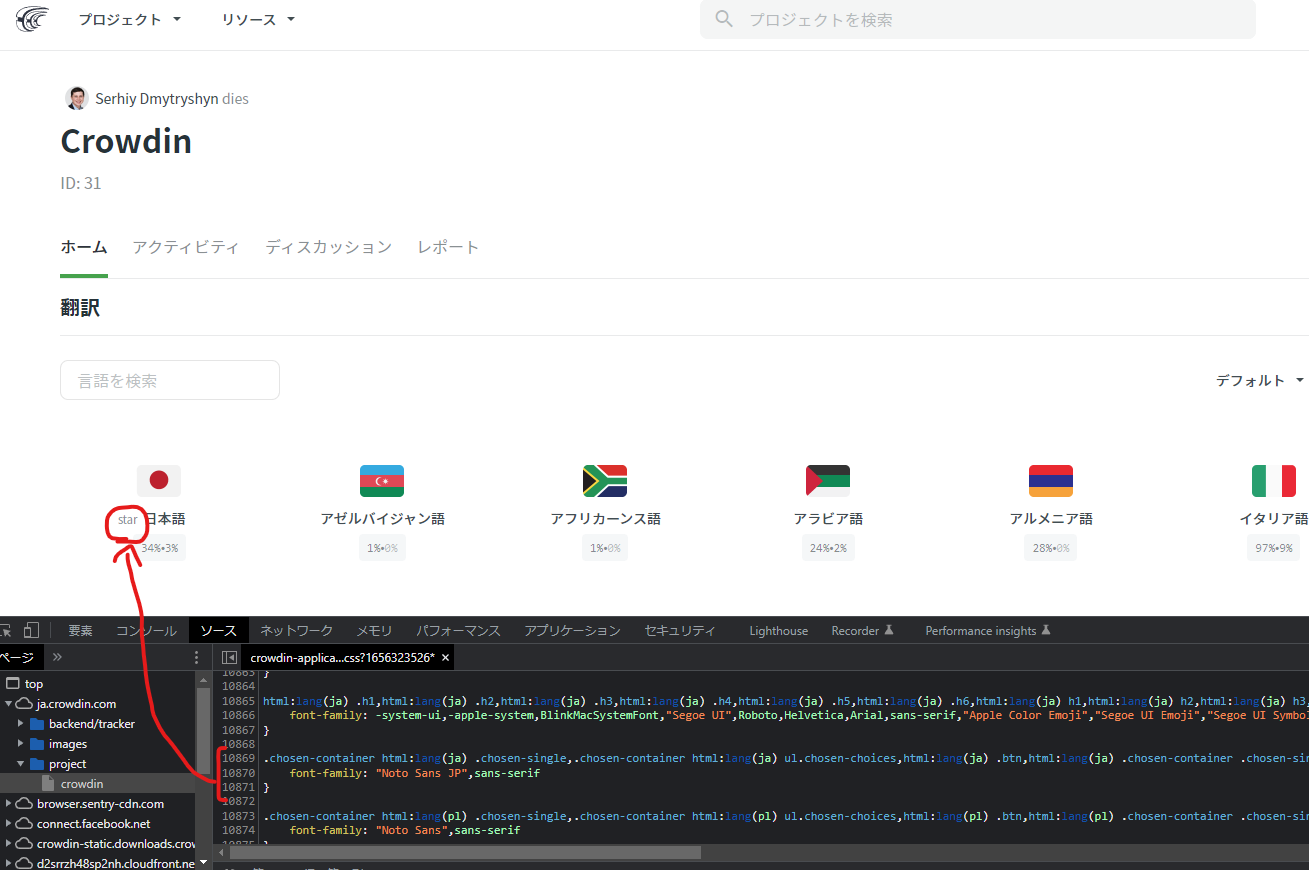This screenshot has height=870, width=1309.
Task: Focus the プロジェクトを検索 search field
Action: pos(977,19)
